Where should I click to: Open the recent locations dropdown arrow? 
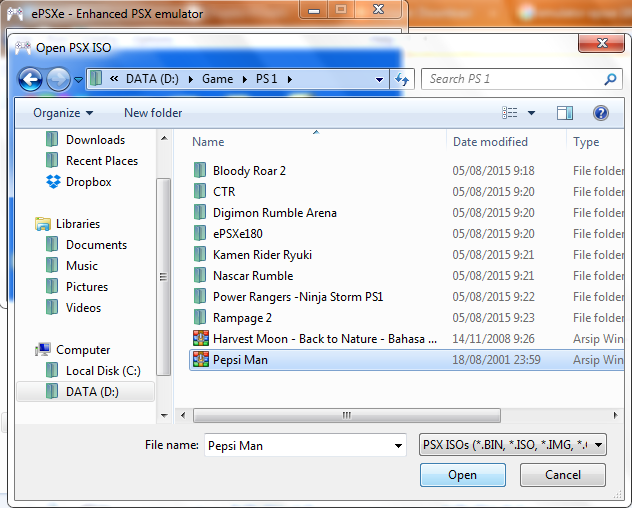[79, 79]
